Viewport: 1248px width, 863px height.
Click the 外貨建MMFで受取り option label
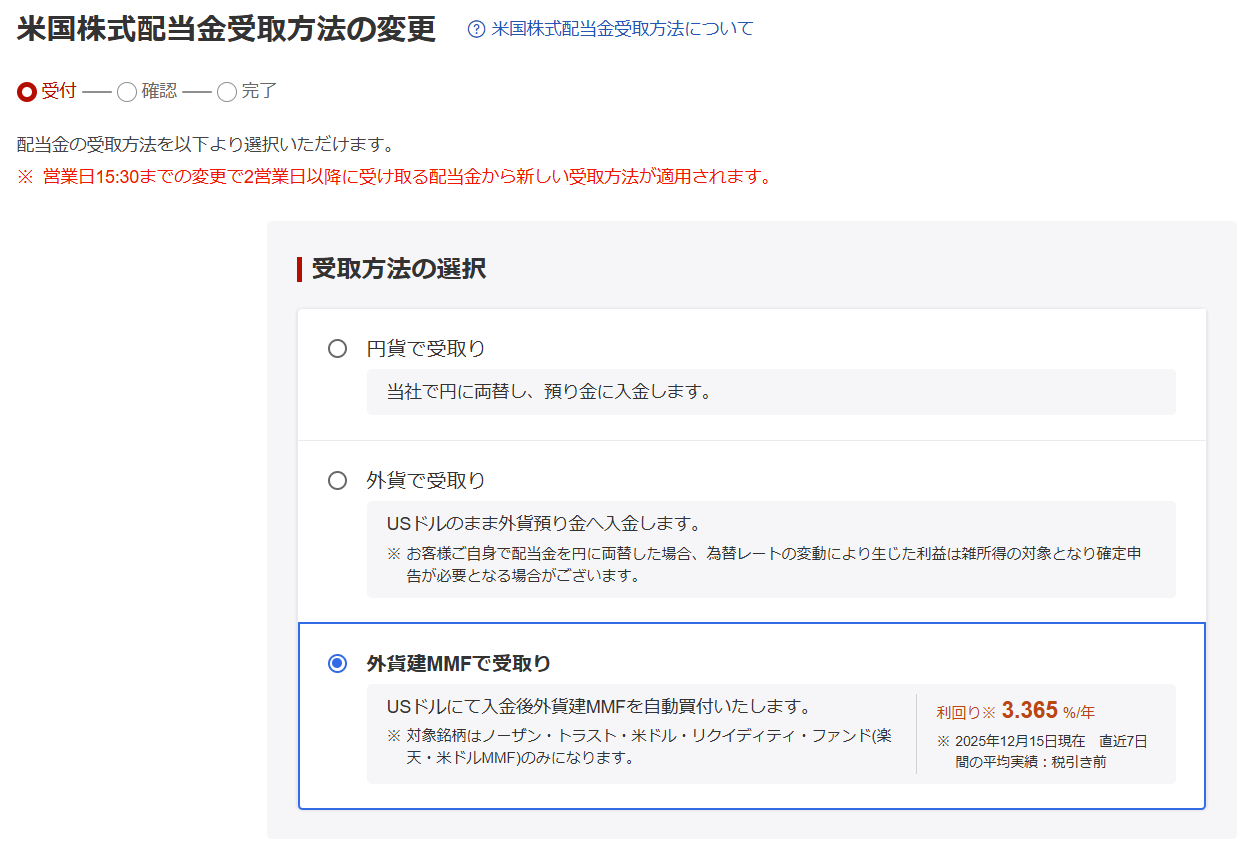pos(459,663)
